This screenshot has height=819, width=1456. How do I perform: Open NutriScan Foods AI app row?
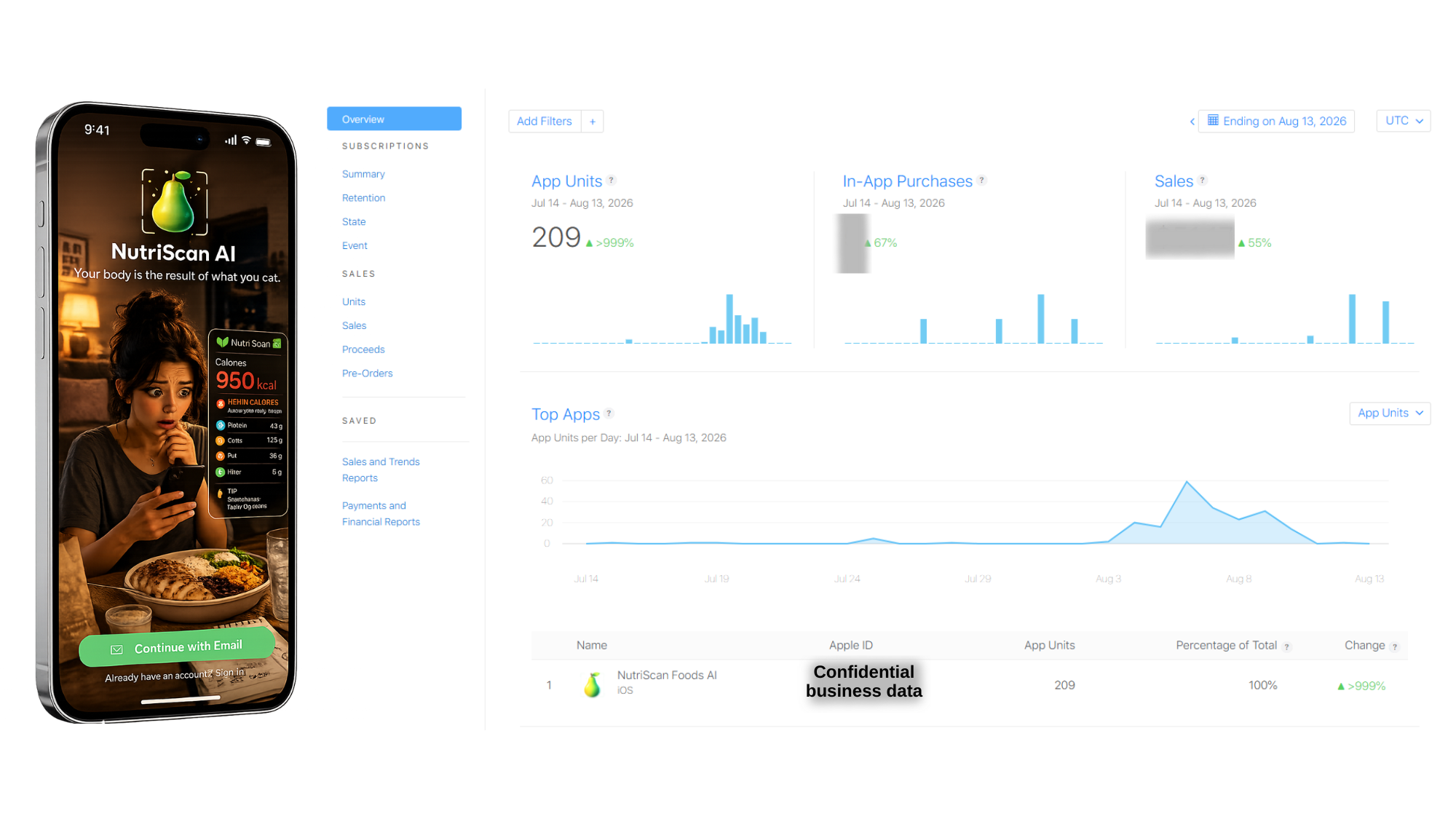click(x=969, y=686)
